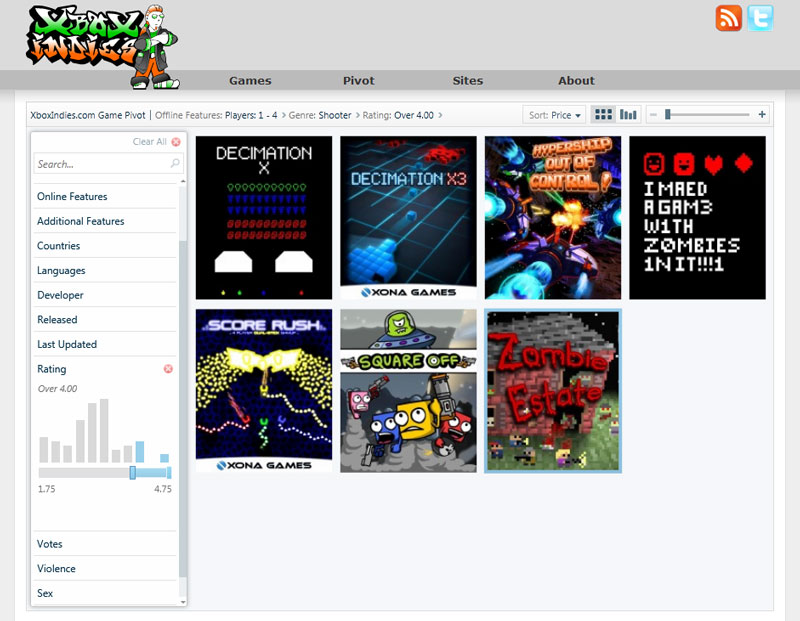Image resolution: width=800 pixels, height=621 pixels.
Task: Open the RSS feed icon
Action: pyautogui.click(x=728, y=18)
